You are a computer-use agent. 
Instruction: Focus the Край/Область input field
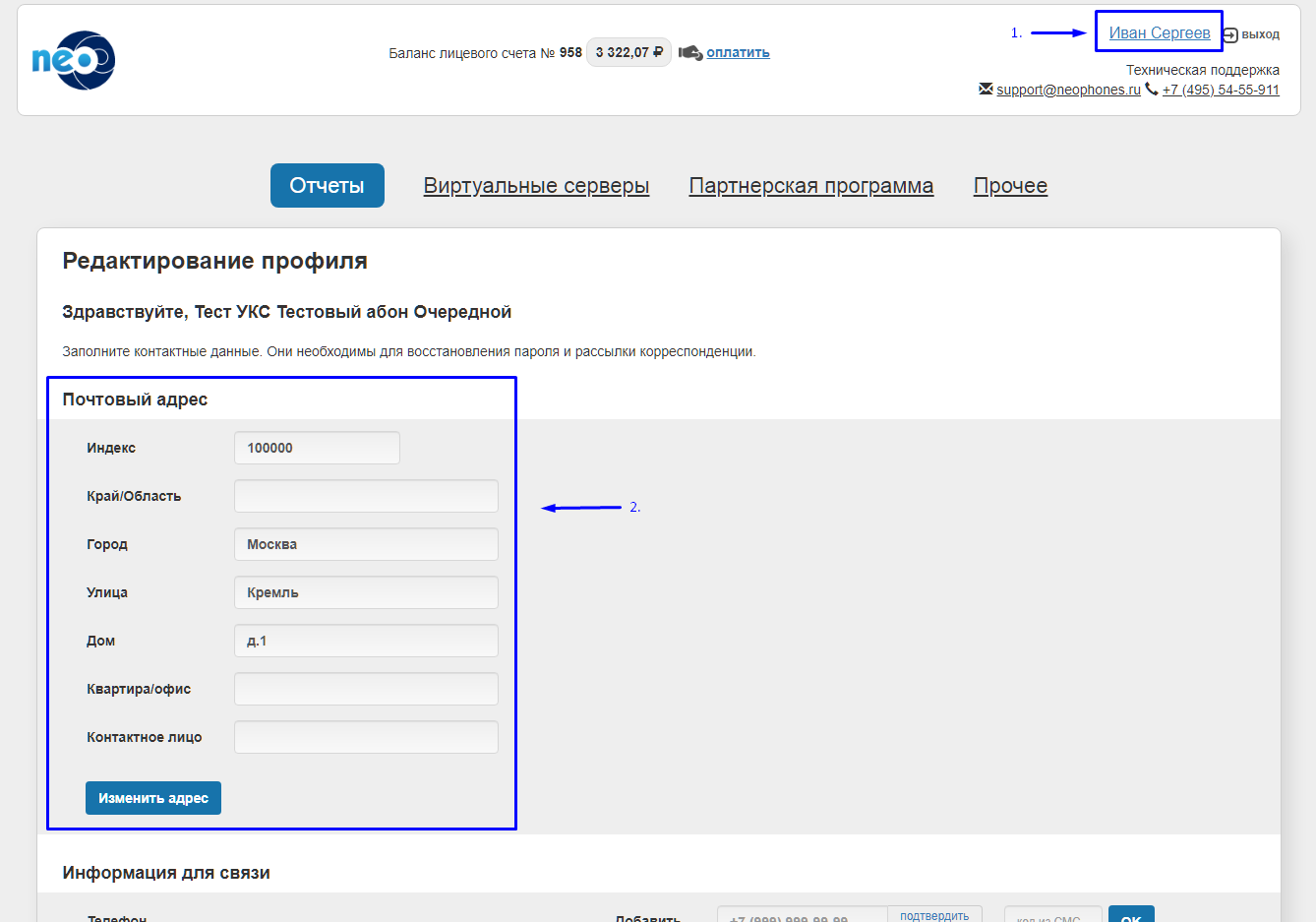tap(366, 496)
